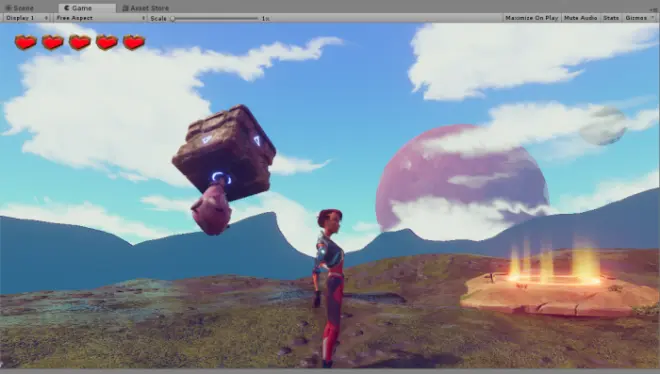660x374 pixels.
Task: Click the Game tab icon
Action: pos(67,8)
